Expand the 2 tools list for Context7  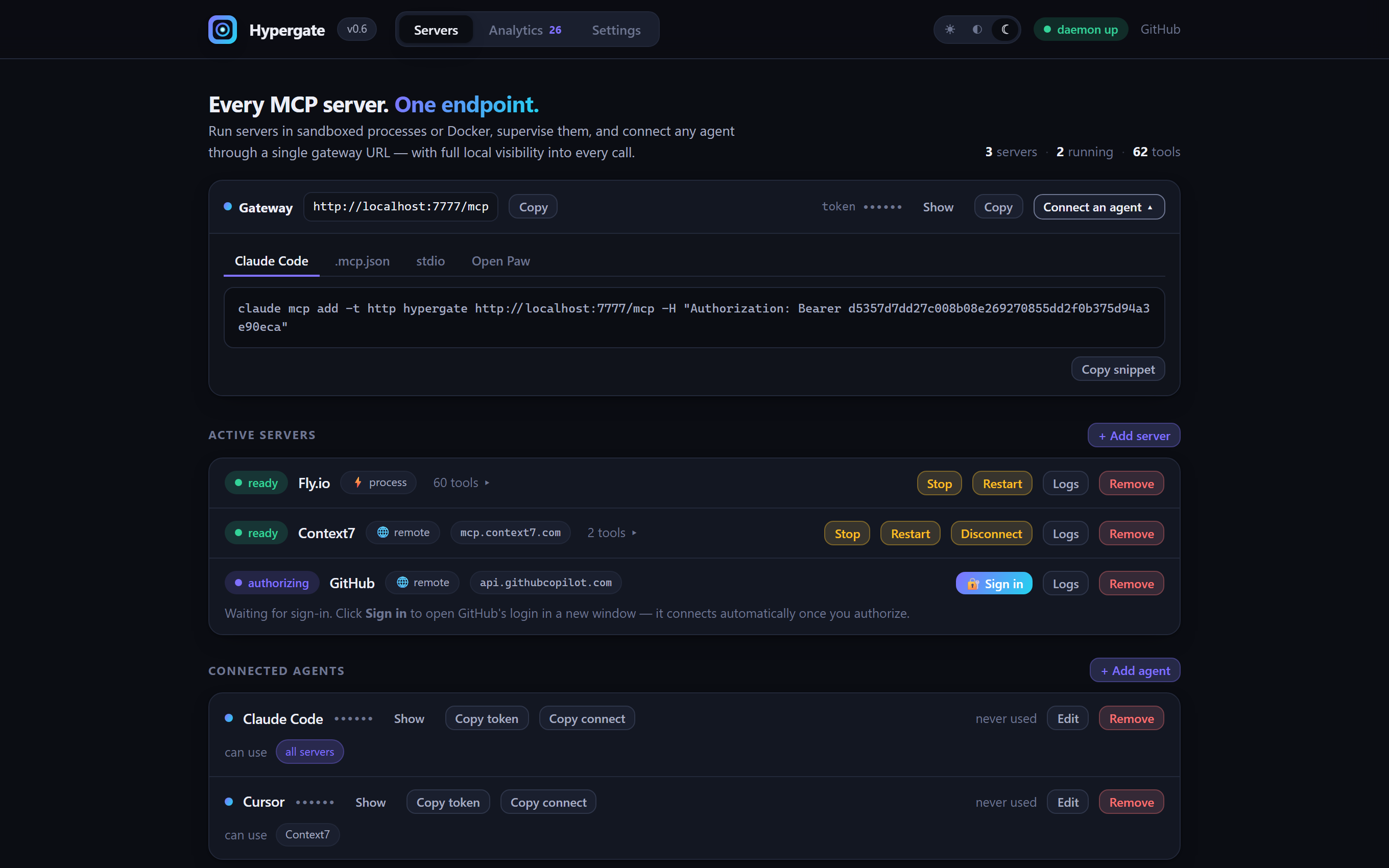click(612, 533)
